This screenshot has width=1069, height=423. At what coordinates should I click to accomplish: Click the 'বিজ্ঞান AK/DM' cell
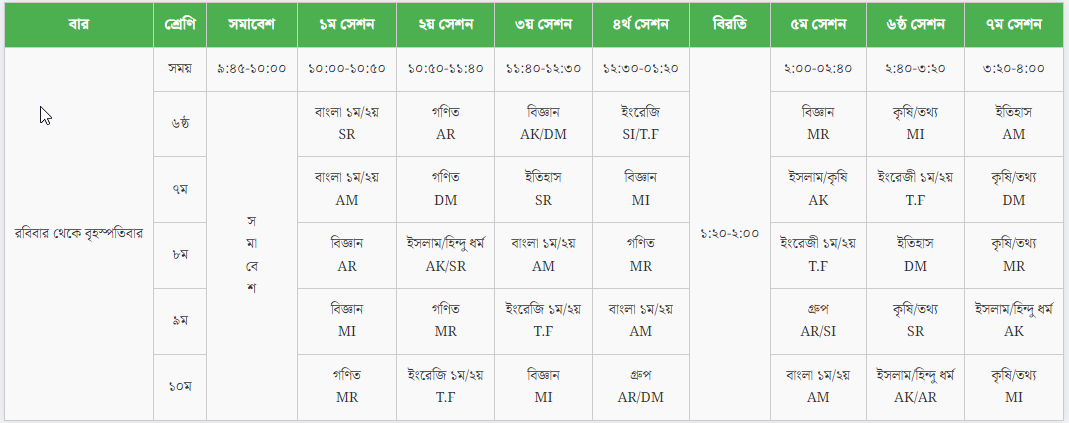tap(543, 123)
